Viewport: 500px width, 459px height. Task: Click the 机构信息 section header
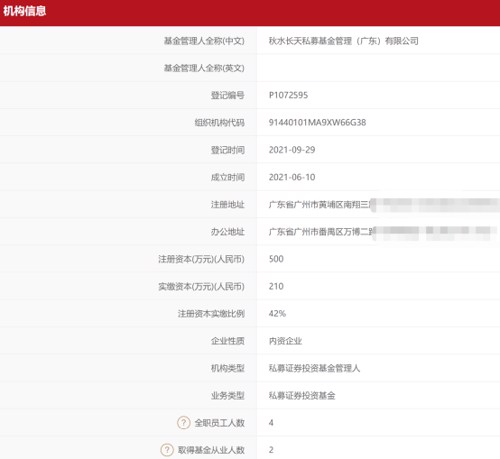[x=25, y=11]
